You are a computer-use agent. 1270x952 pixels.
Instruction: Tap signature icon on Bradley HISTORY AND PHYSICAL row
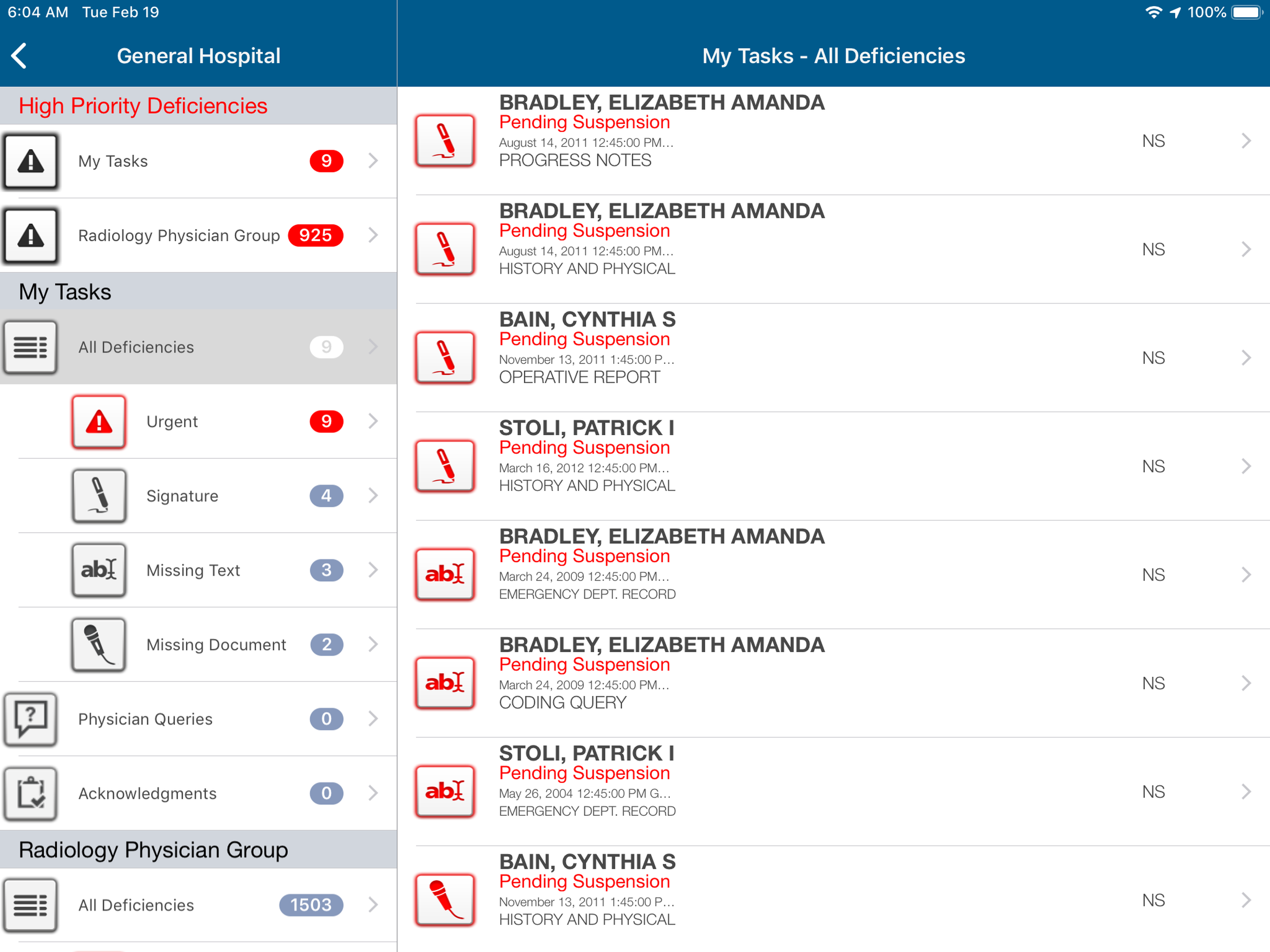click(445, 249)
